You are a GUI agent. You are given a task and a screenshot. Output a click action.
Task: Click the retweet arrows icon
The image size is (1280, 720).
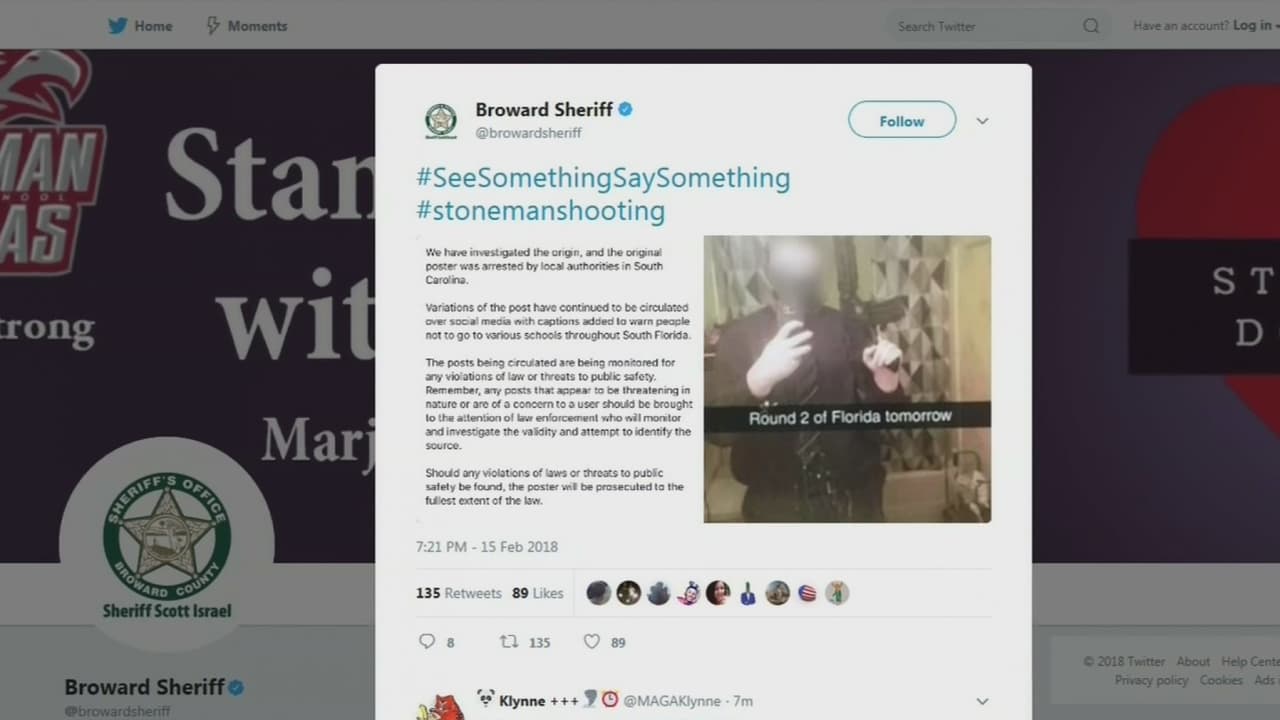coord(508,642)
